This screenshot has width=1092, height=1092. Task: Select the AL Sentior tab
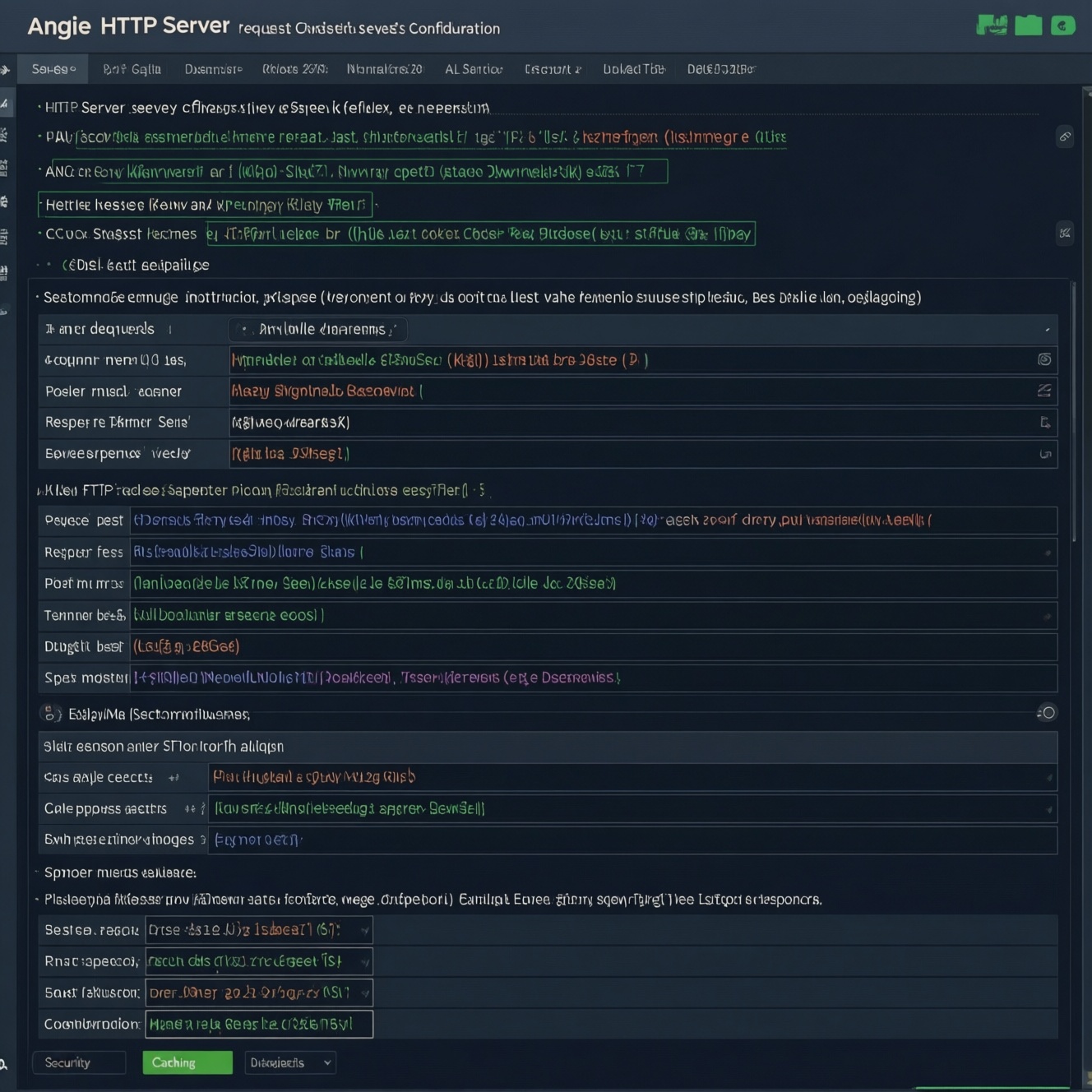(x=474, y=69)
